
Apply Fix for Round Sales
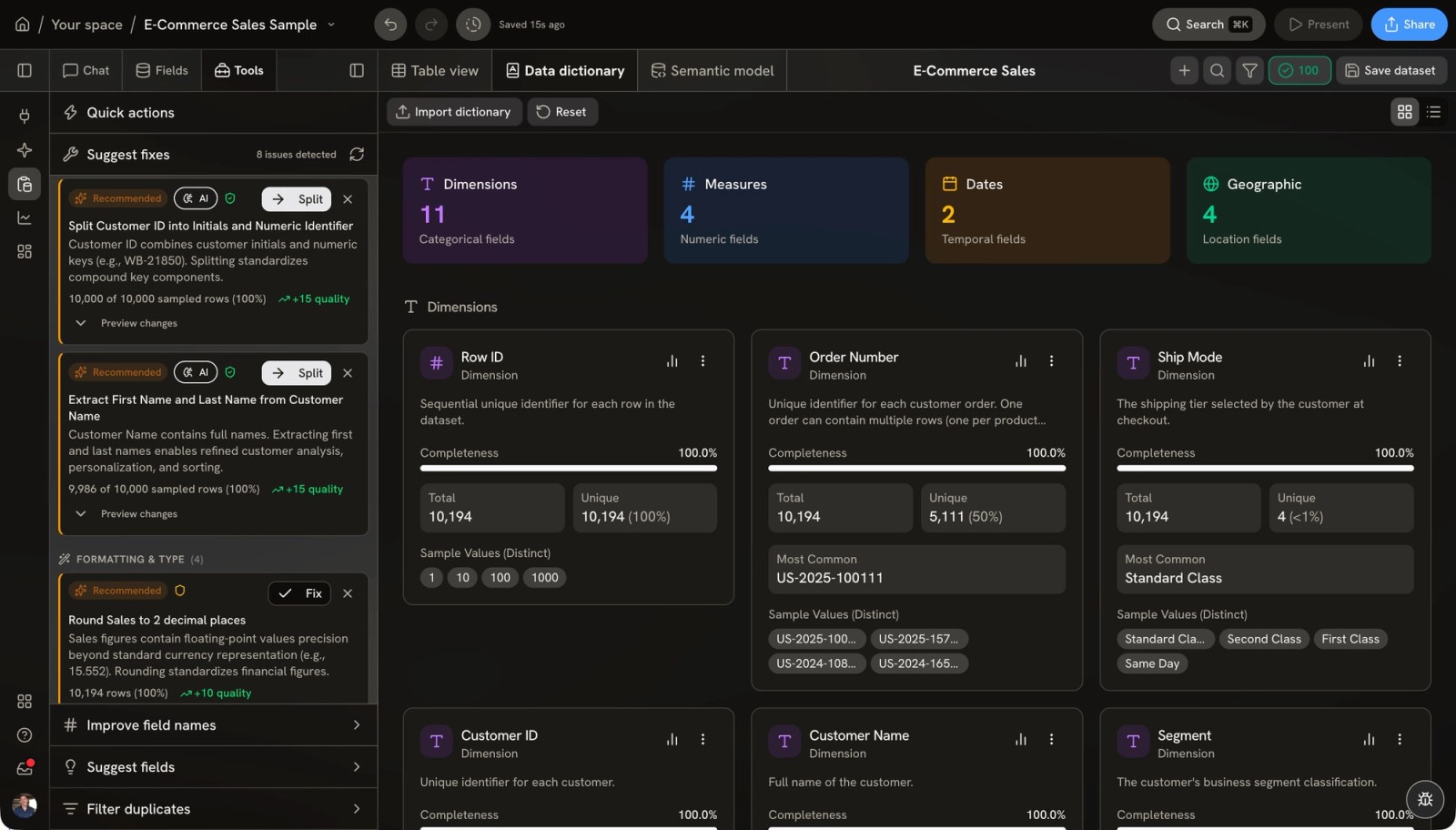pyautogui.click(x=299, y=593)
